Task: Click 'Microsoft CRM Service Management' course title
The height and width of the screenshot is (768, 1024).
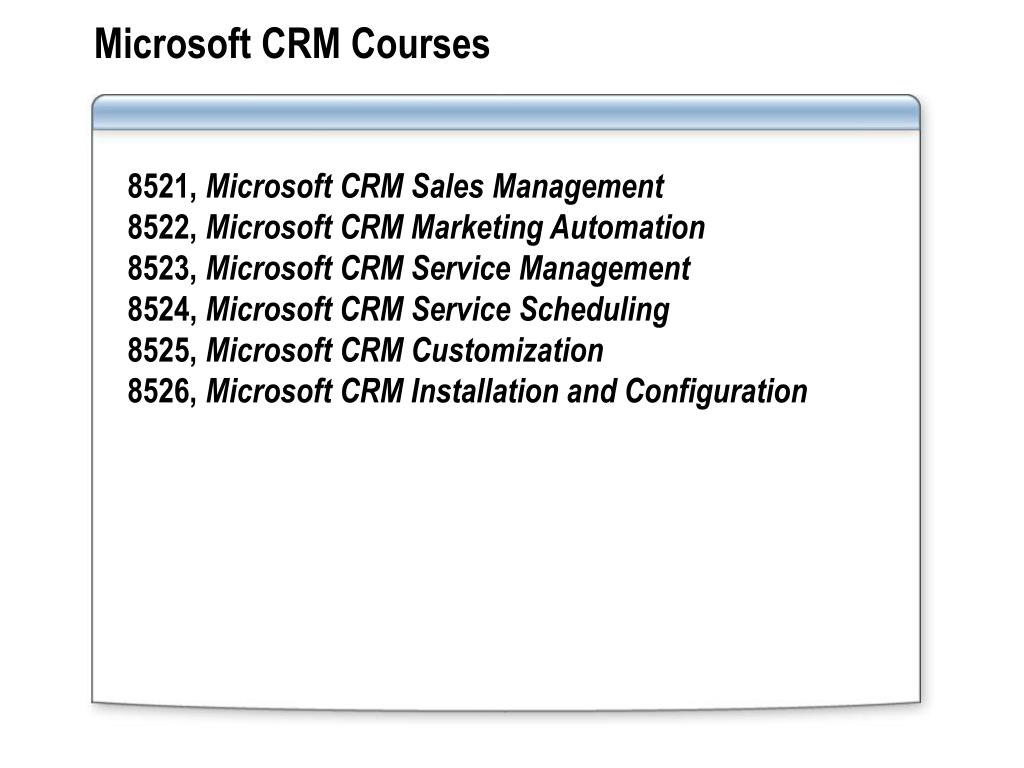Action: [x=448, y=269]
